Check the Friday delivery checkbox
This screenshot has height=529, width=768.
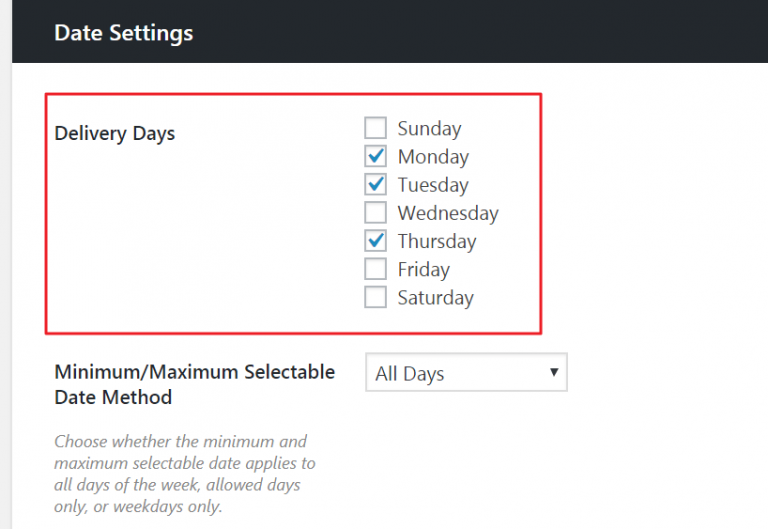click(x=375, y=269)
